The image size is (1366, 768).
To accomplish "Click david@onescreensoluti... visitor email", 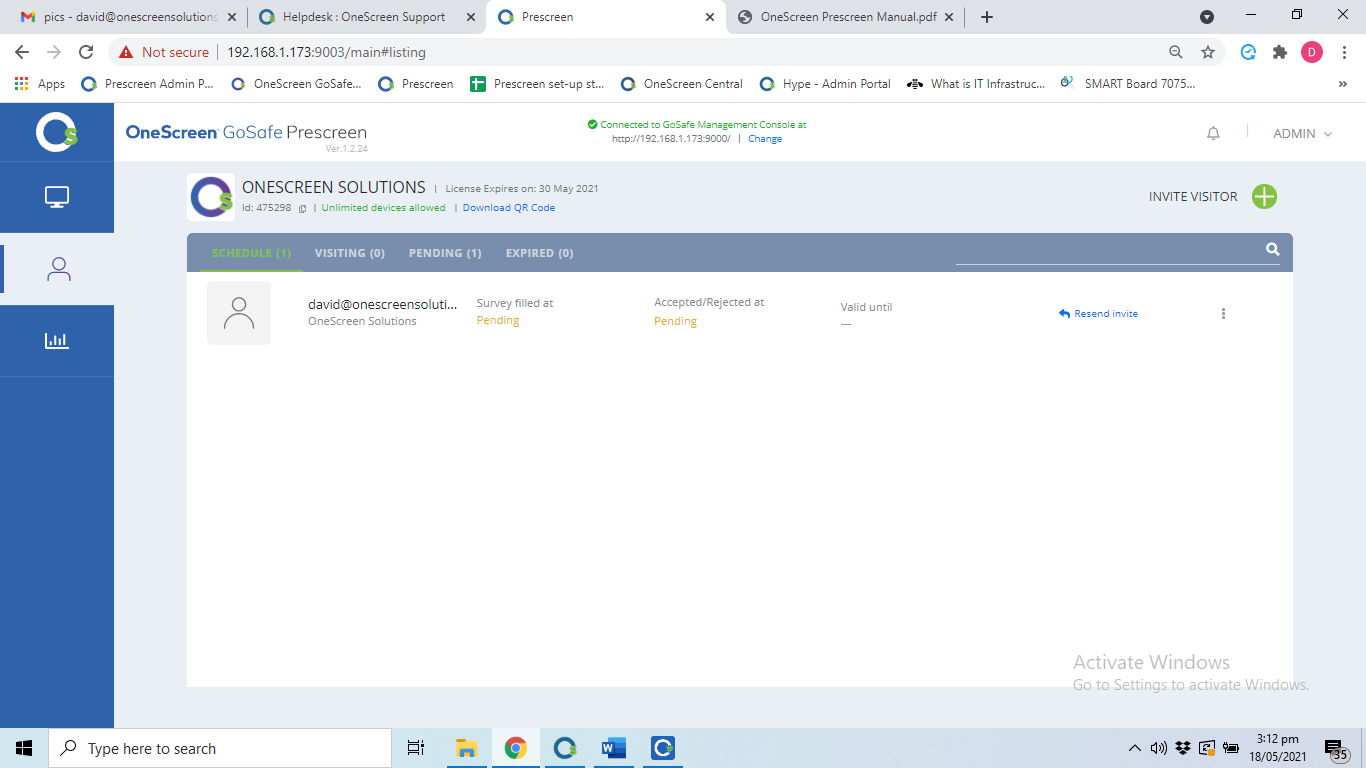I will [382, 304].
